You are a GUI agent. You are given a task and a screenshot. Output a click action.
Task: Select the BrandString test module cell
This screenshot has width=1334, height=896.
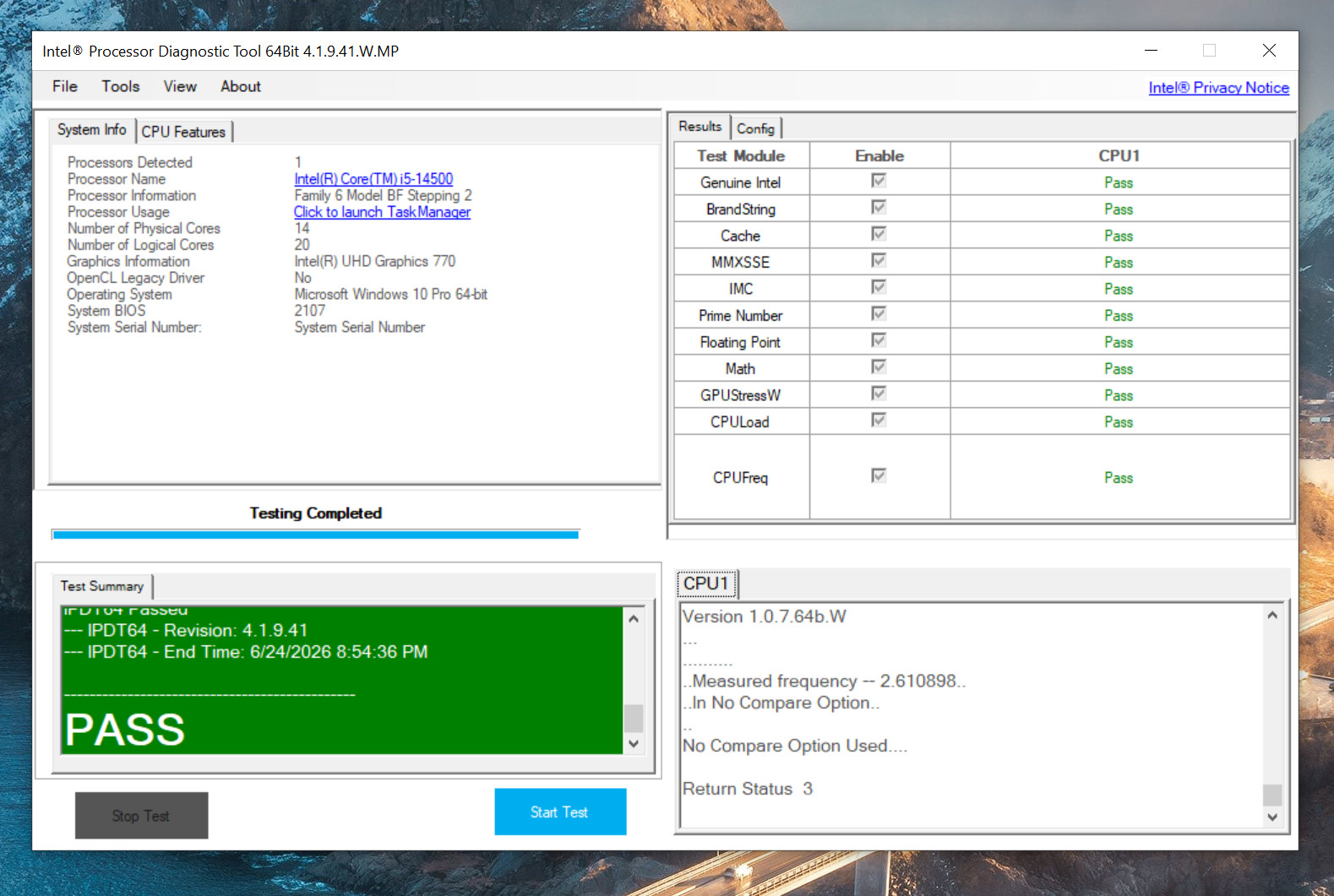(x=741, y=209)
